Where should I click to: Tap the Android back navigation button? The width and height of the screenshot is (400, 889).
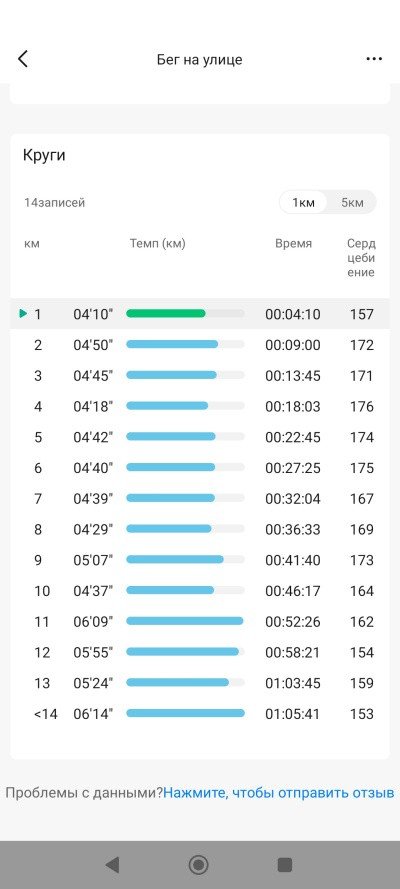click(x=112, y=865)
